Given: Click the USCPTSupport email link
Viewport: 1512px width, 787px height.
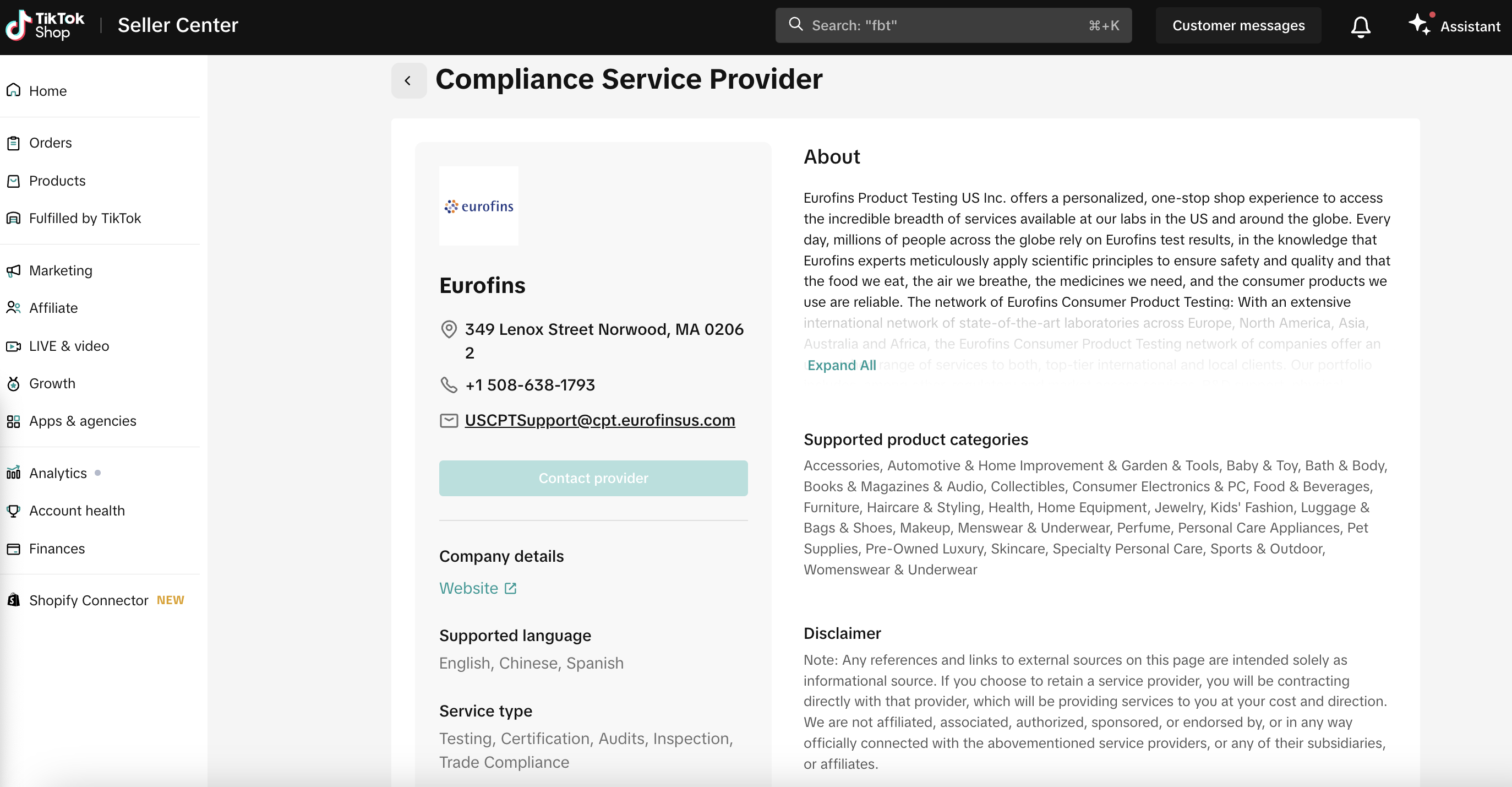Looking at the screenshot, I should point(599,420).
